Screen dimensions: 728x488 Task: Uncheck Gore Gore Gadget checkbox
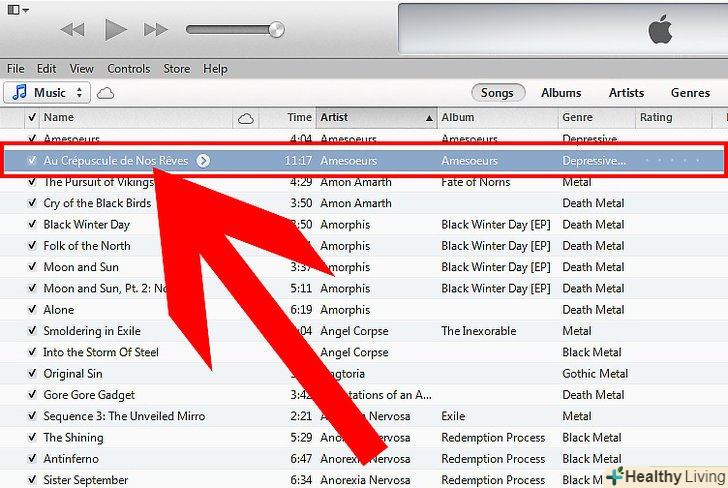[32, 395]
